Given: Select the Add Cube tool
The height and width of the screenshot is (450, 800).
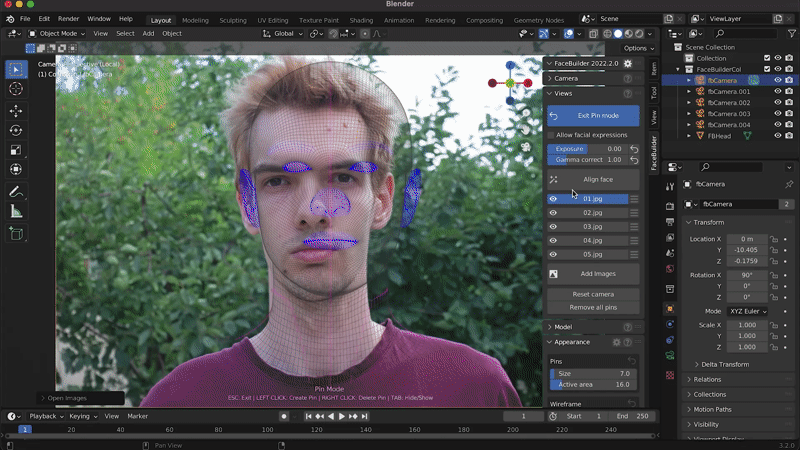Looking at the screenshot, I should click(x=16, y=234).
